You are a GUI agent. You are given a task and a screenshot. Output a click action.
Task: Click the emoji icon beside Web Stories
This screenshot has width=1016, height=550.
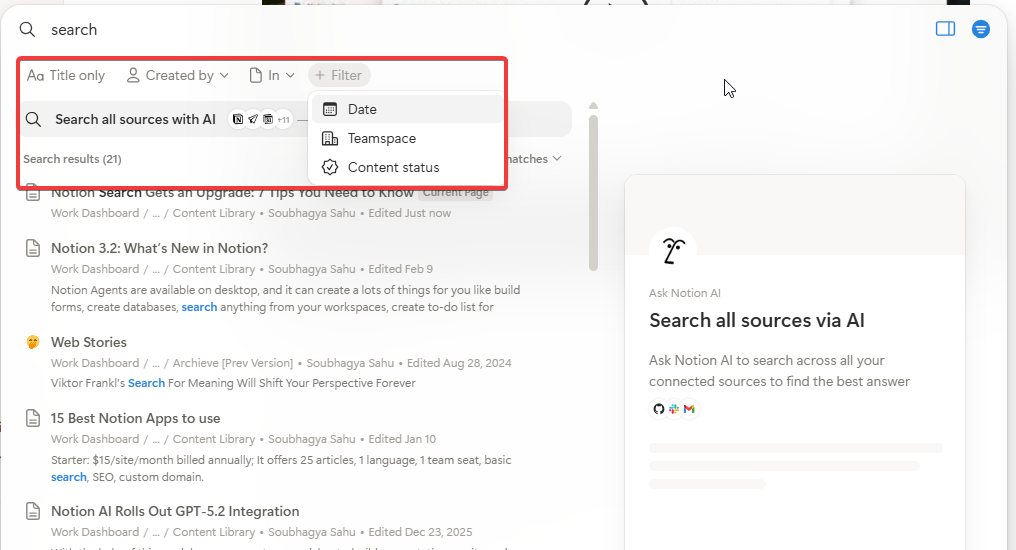click(x=33, y=342)
